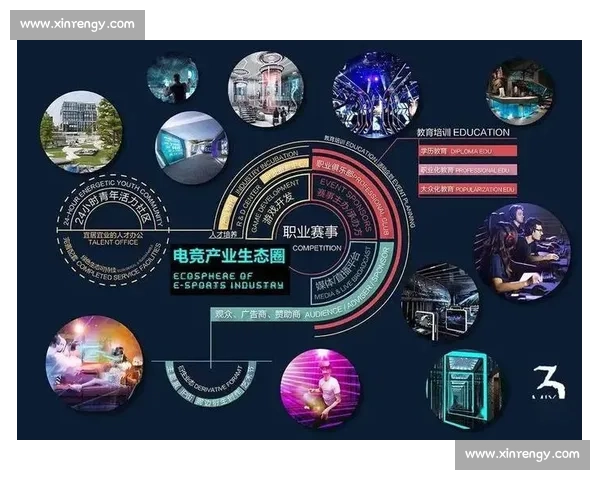This screenshot has width=600, height=480.
Task: Select the '大众化教育 POPULARIZATION EDU' bar
Action: (x=468, y=189)
